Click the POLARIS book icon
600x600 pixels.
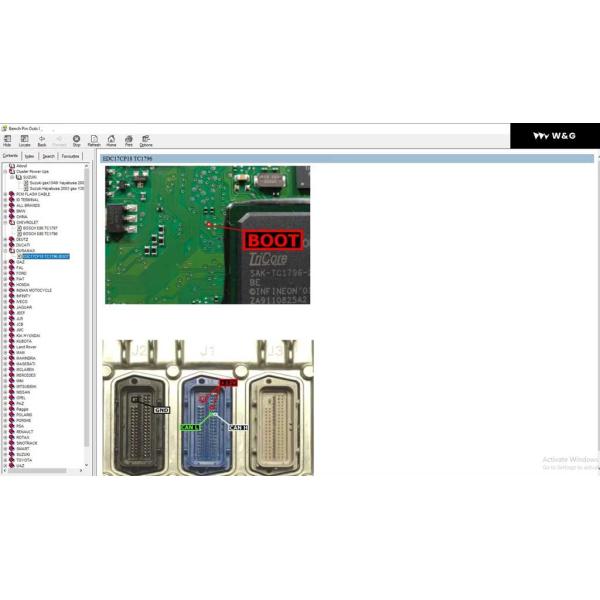12,415
